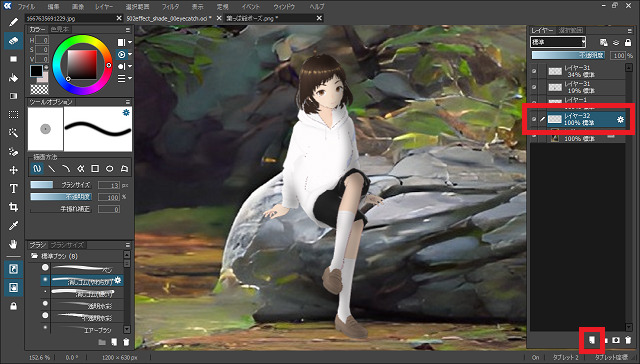The height and width of the screenshot is (364, 640).
Task: Open settings gear on レイヤー32
Action: pyautogui.click(x=620, y=119)
